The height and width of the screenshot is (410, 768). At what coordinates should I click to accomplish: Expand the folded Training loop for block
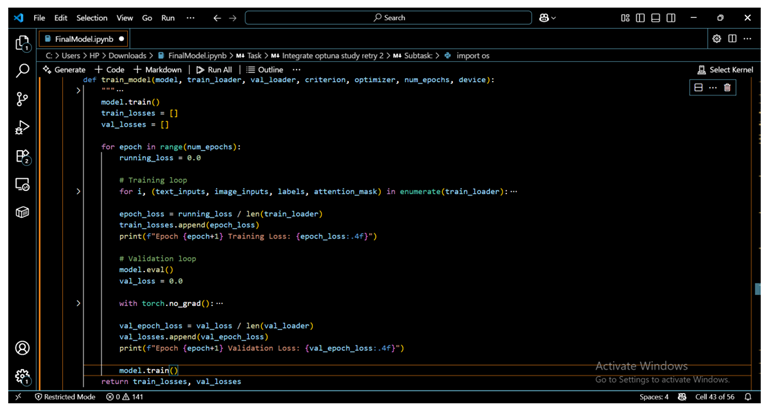tap(78, 191)
